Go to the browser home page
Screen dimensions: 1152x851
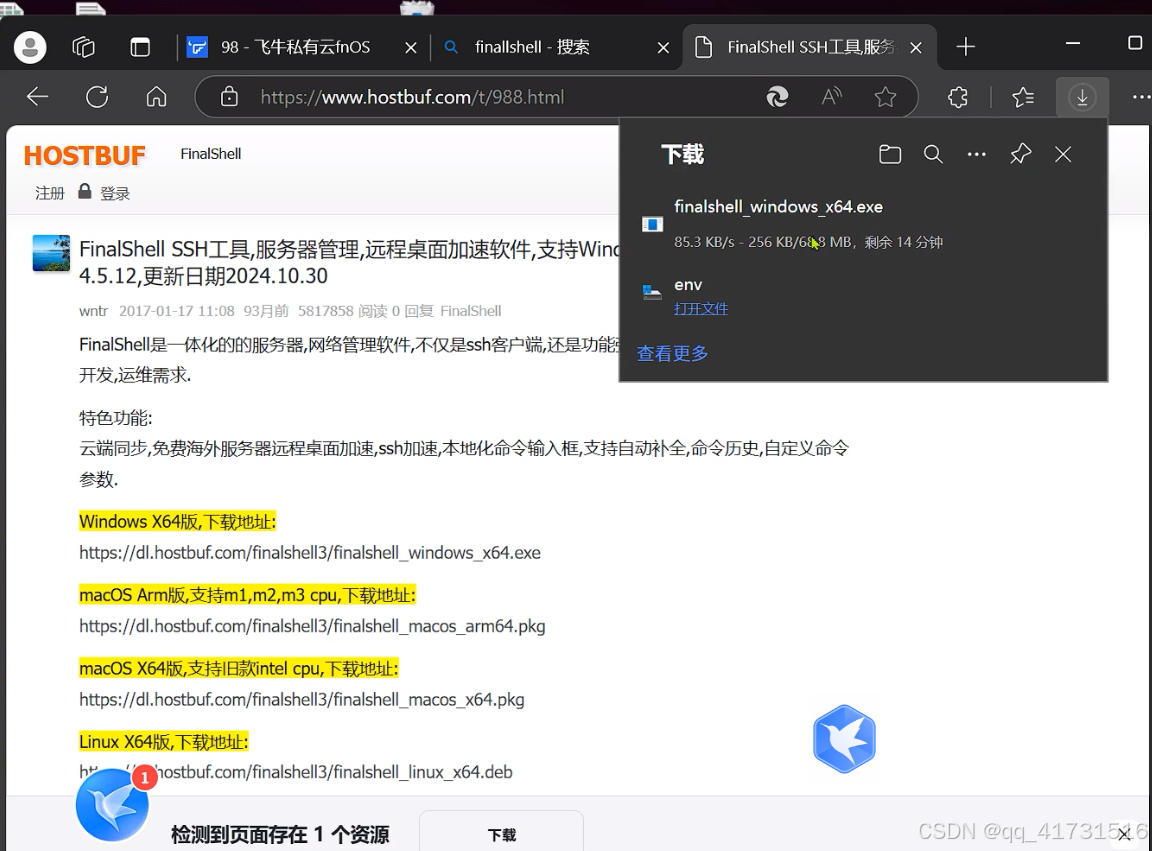156,97
